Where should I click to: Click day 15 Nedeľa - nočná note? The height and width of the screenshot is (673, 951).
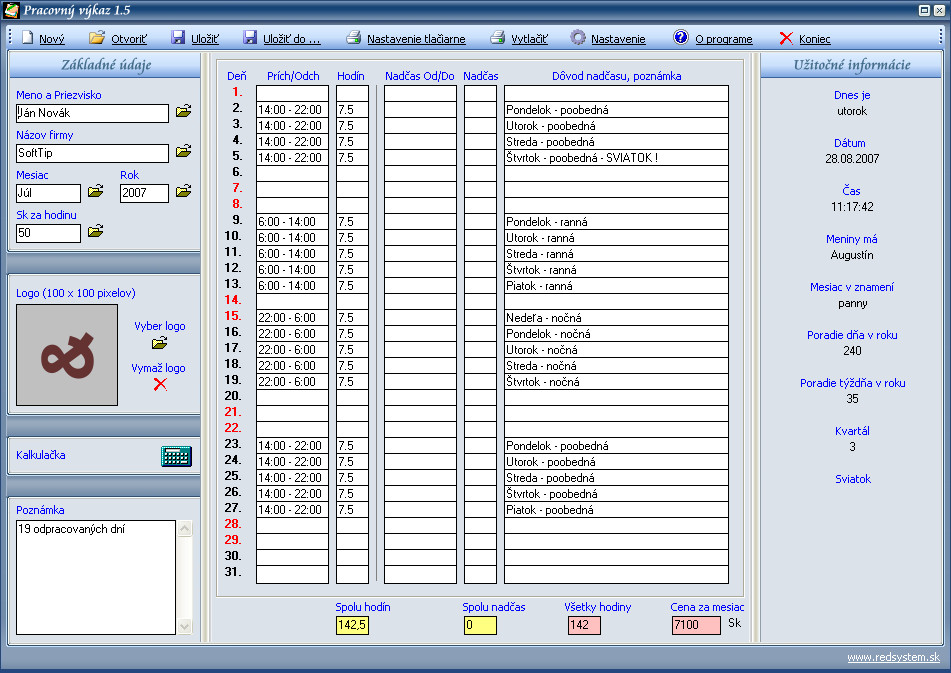point(616,318)
